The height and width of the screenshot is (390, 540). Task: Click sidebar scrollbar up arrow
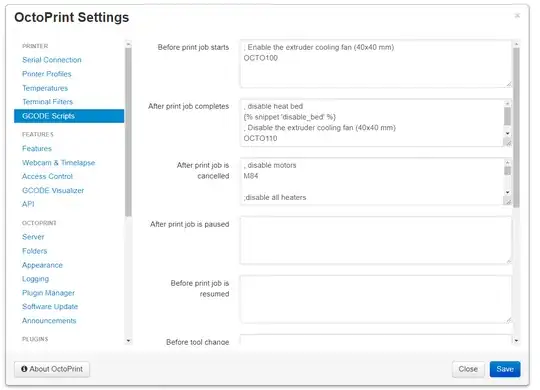(x=128, y=44)
